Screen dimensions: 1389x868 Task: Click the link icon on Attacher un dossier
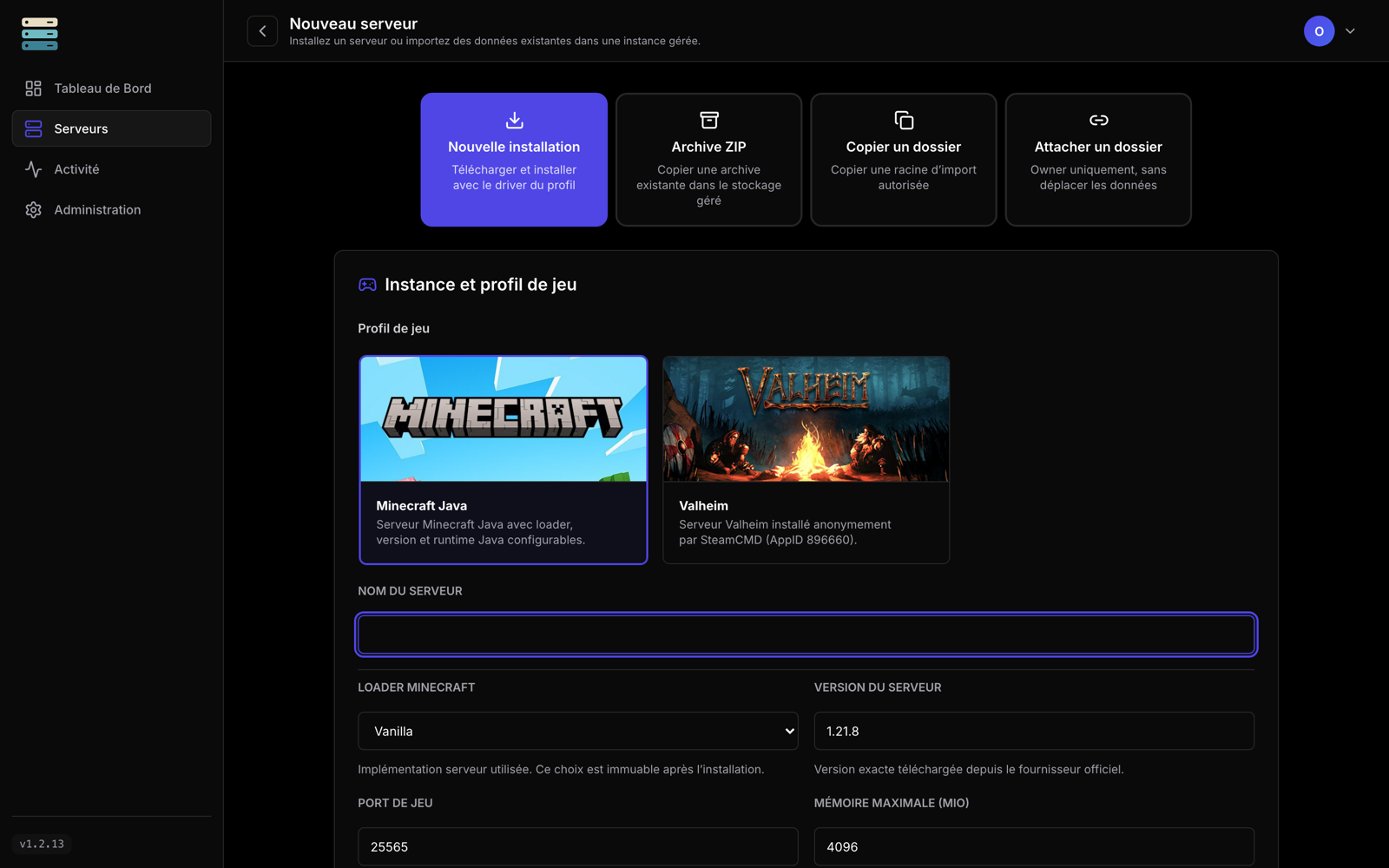(x=1098, y=120)
